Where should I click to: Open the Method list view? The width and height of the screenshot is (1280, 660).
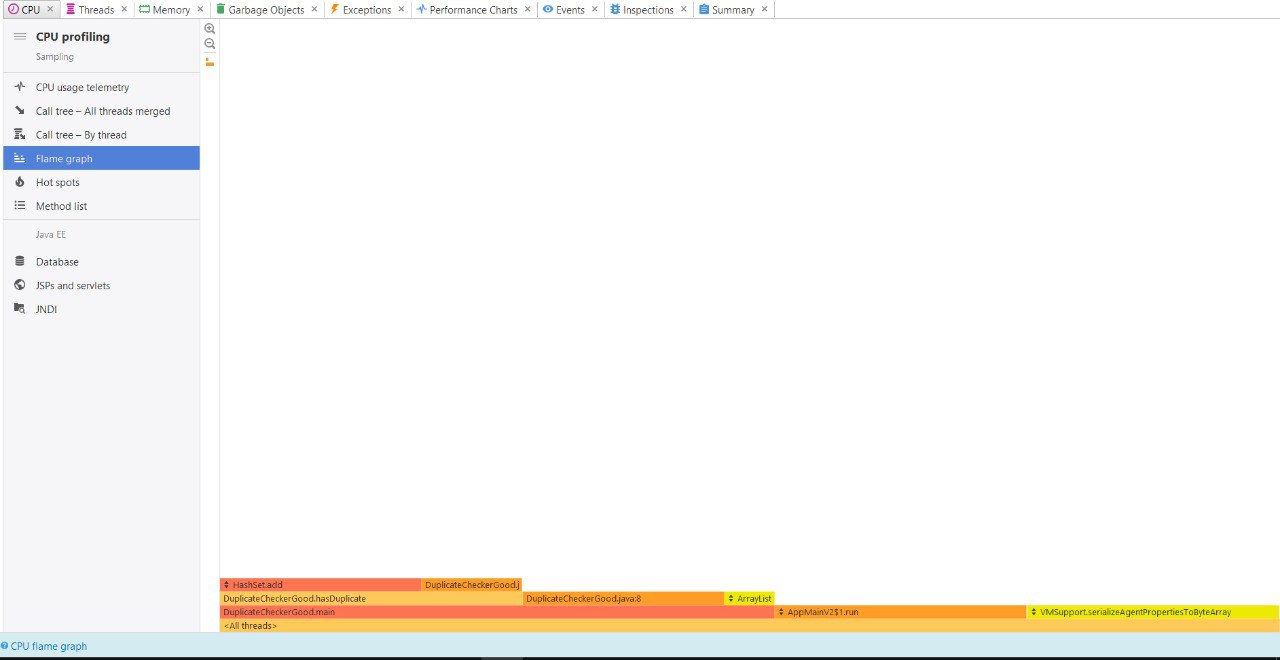tap(101, 206)
